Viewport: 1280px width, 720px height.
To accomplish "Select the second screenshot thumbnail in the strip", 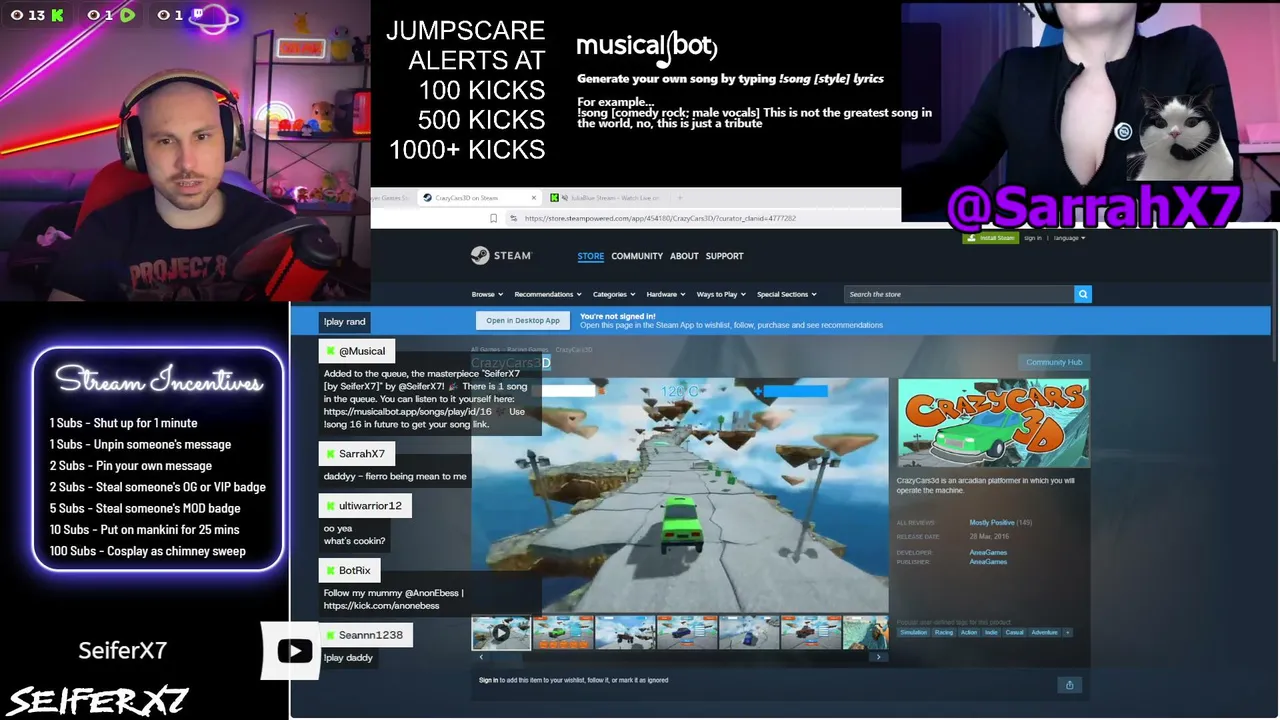I will tap(563, 633).
